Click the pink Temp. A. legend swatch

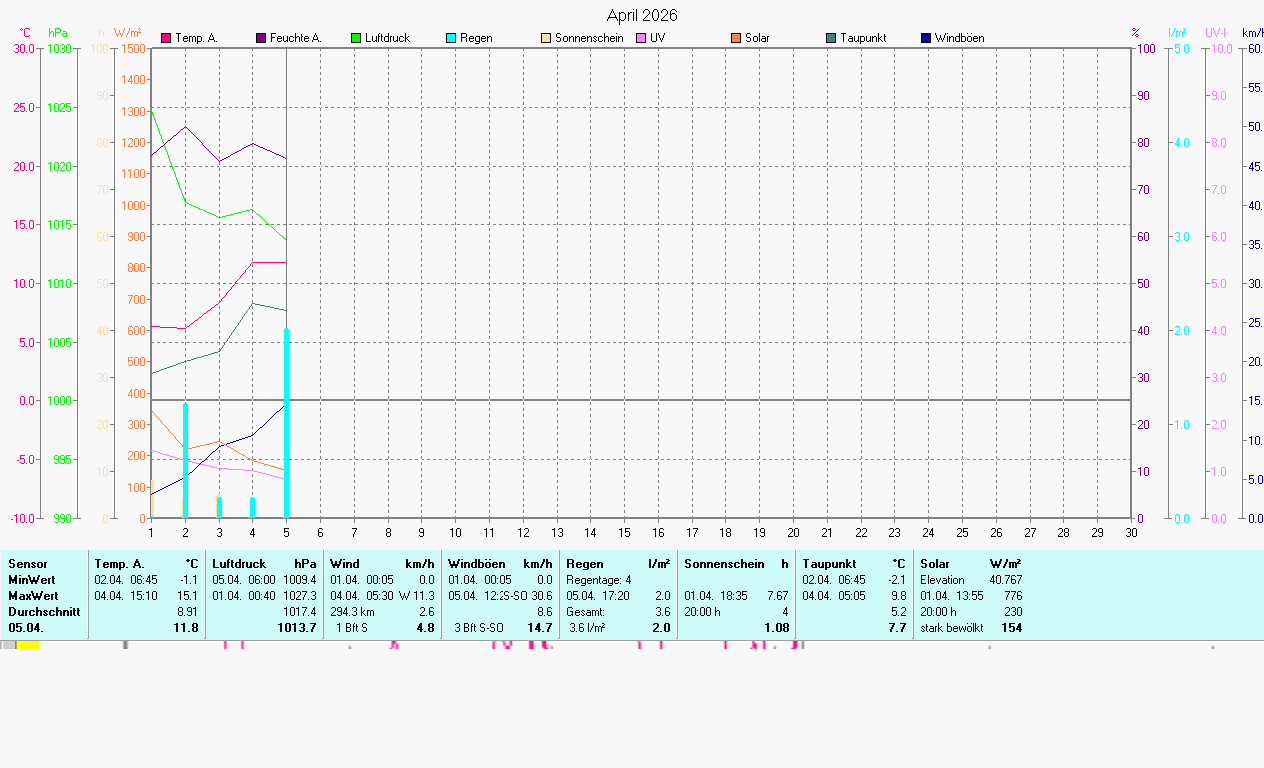pos(166,38)
